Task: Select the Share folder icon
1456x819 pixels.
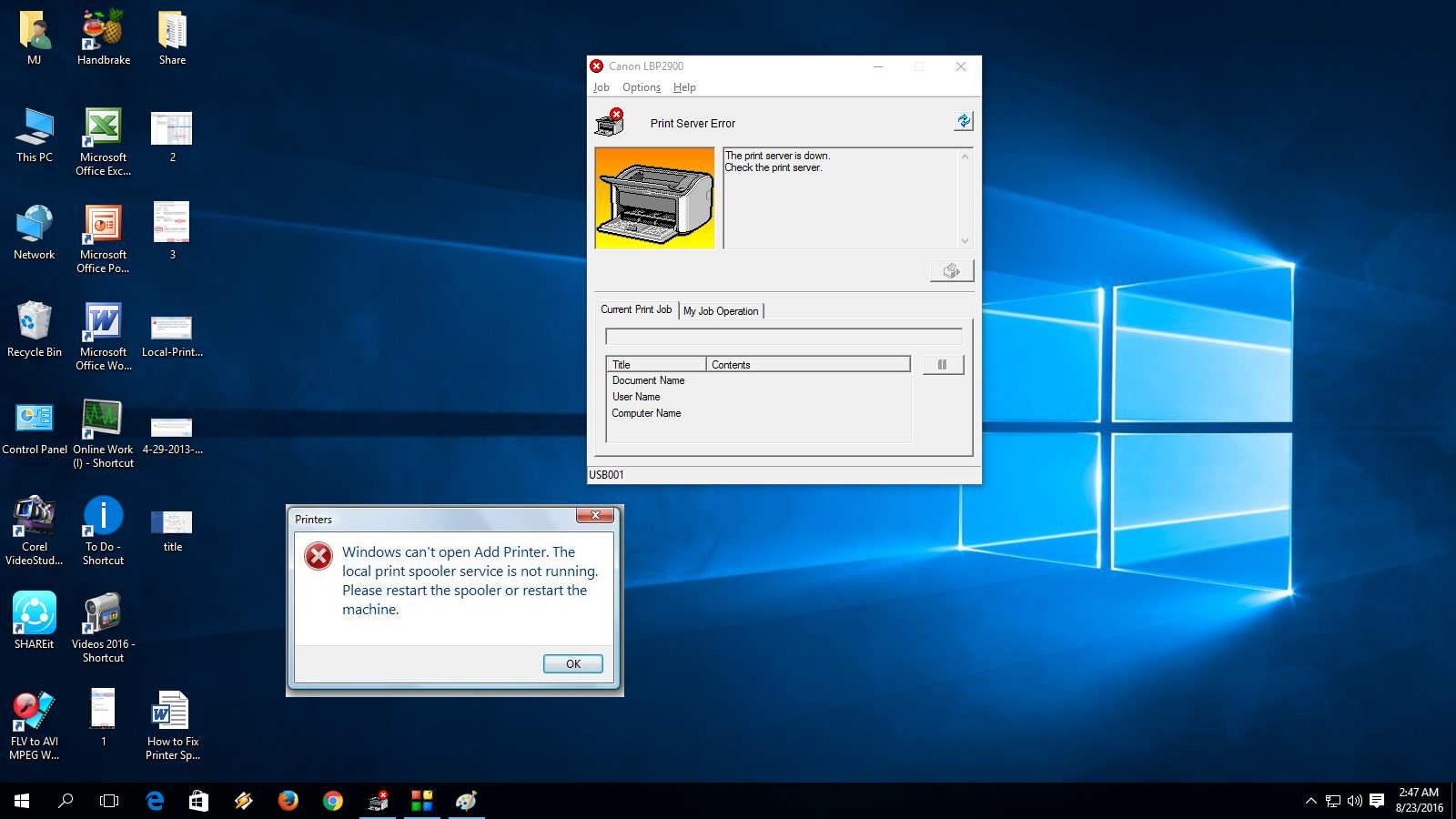Action: (172, 38)
